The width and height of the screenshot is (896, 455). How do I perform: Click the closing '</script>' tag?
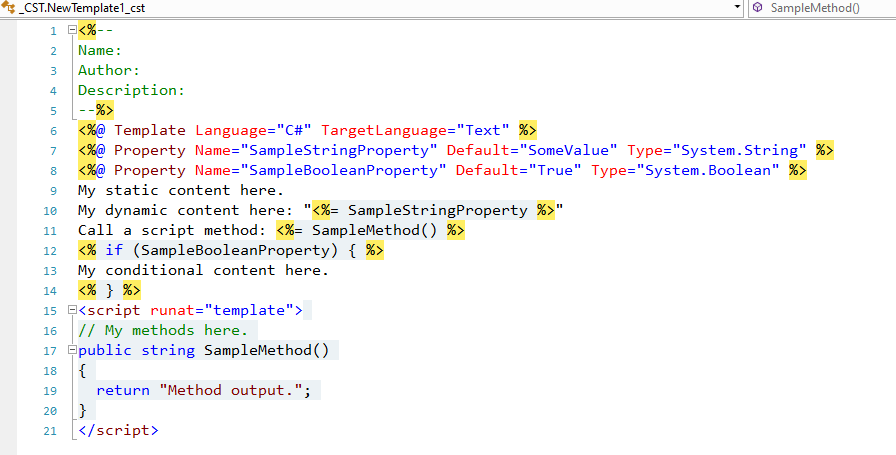pos(118,430)
